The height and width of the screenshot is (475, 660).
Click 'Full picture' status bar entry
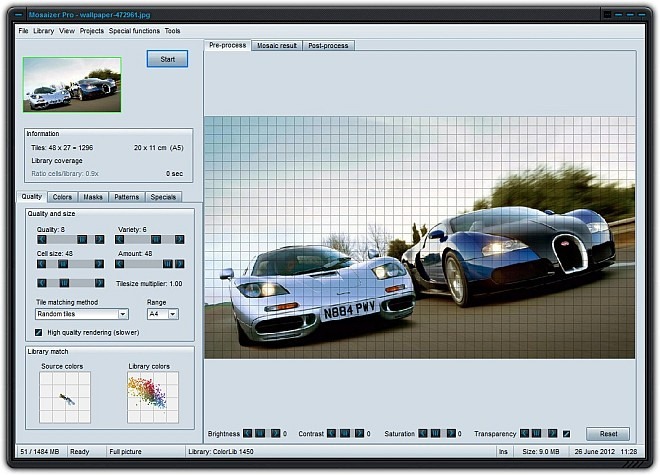(x=125, y=451)
